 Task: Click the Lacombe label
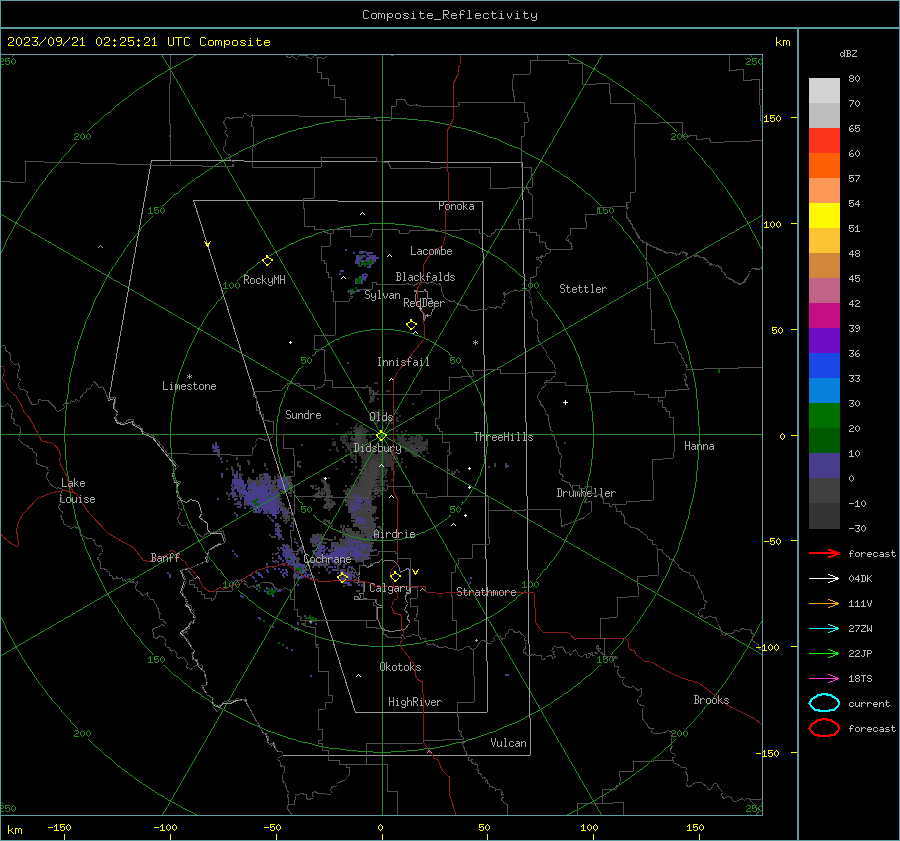tap(431, 251)
